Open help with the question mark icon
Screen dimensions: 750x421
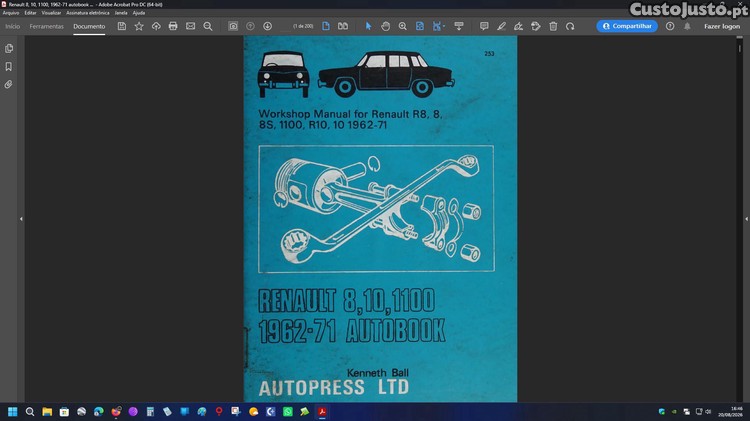(x=670, y=26)
